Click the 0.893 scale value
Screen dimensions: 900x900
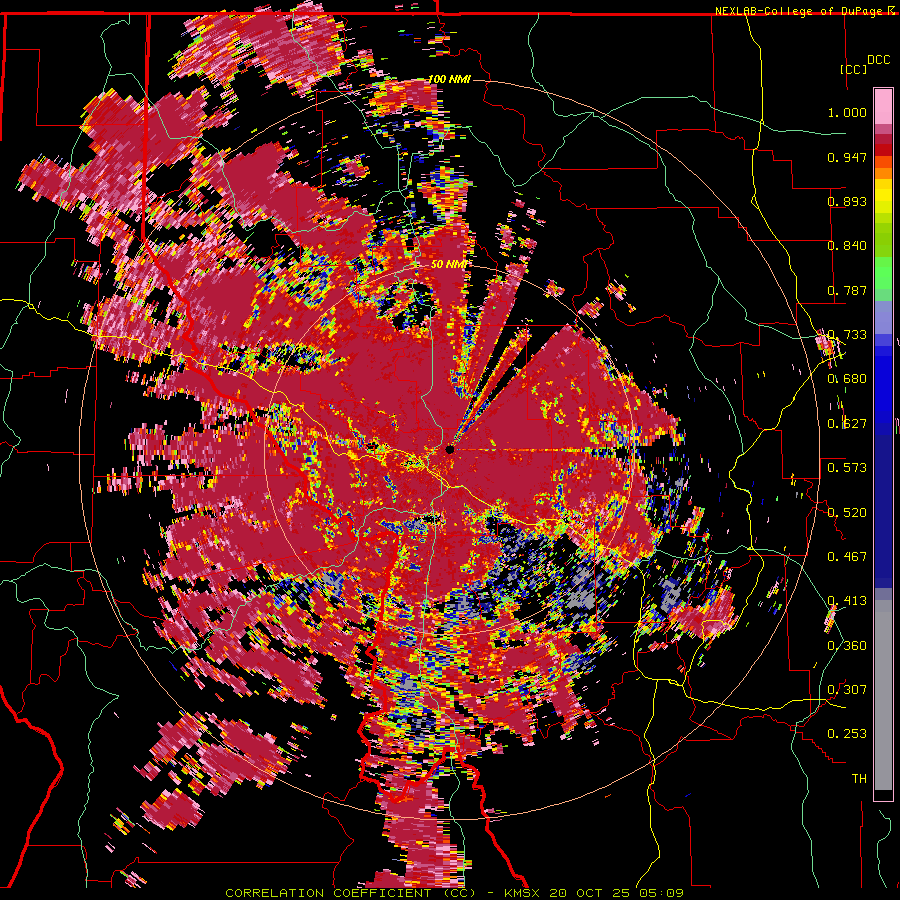point(847,201)
